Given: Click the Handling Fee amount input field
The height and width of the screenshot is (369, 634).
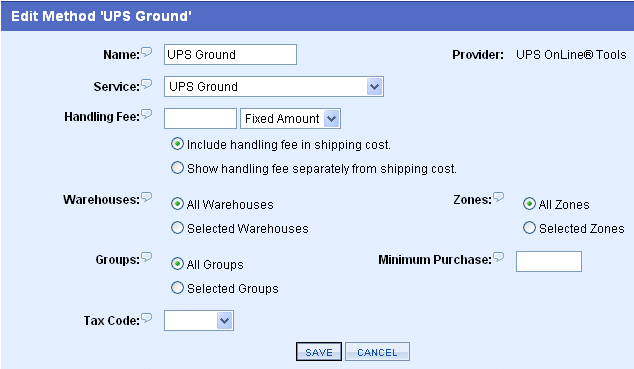Looking at the screenshot, I should tap(200, 118).
